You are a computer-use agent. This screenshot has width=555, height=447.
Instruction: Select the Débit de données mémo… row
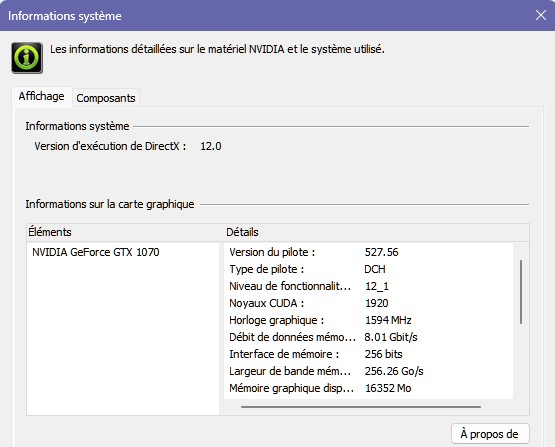(x=368, y=337)
